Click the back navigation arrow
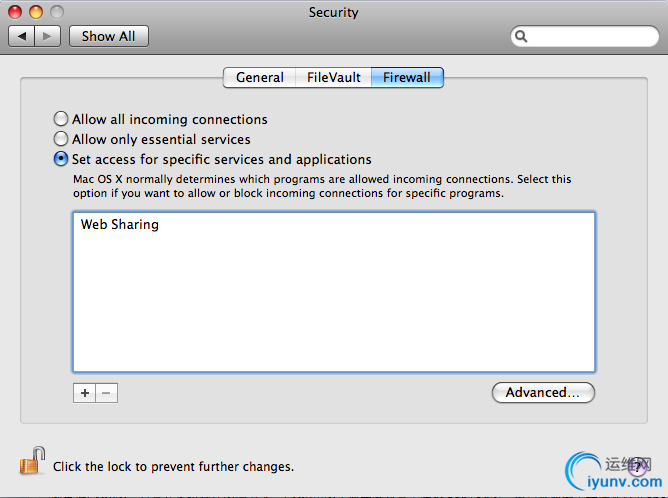Screen dimensions: 668x498 pyautogui.click(x=22, y=36)
